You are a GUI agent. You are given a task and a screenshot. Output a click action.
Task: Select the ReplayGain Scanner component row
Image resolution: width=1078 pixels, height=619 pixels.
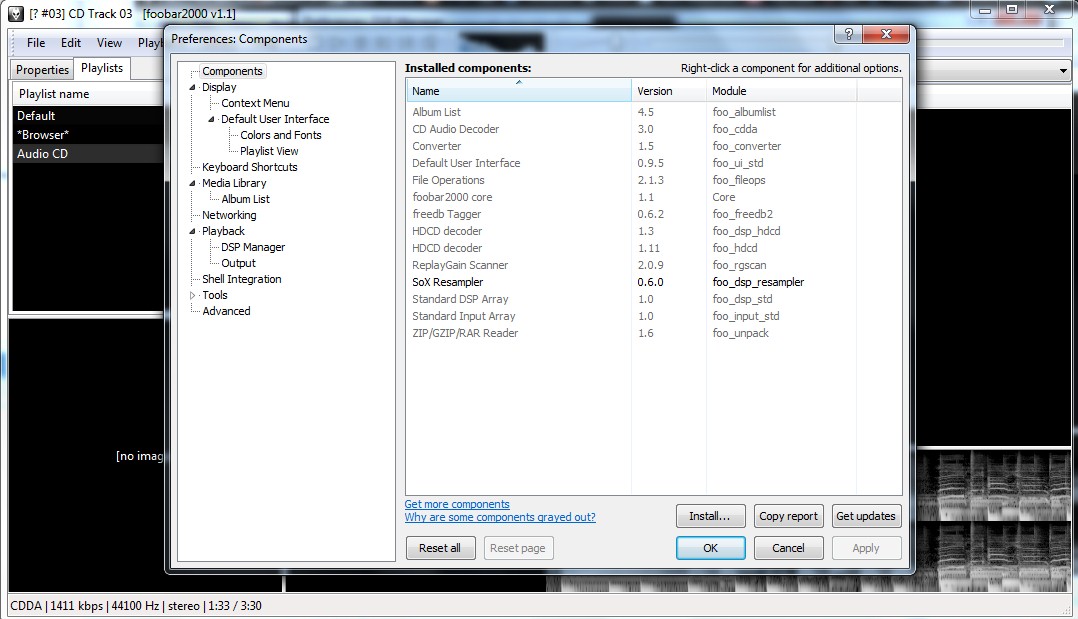[x=653, y=265]
